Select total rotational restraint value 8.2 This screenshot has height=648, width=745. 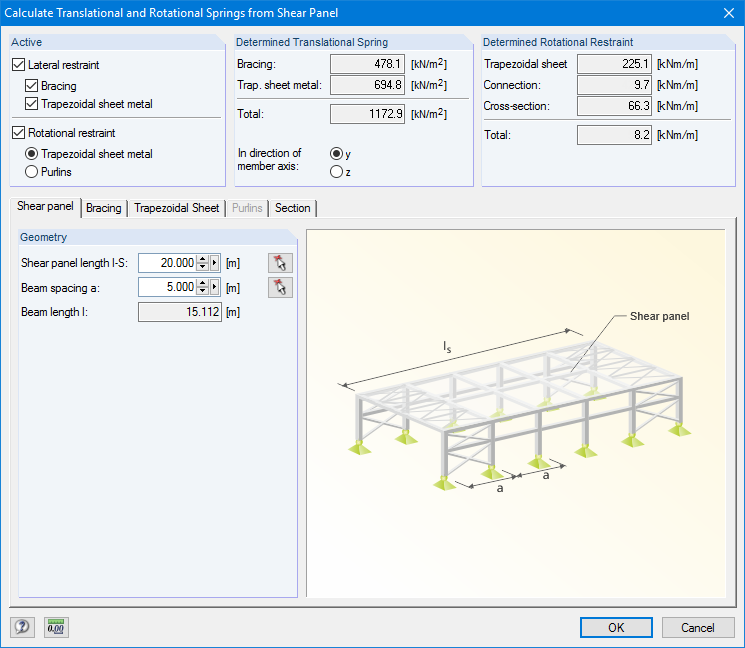(614, 135)
